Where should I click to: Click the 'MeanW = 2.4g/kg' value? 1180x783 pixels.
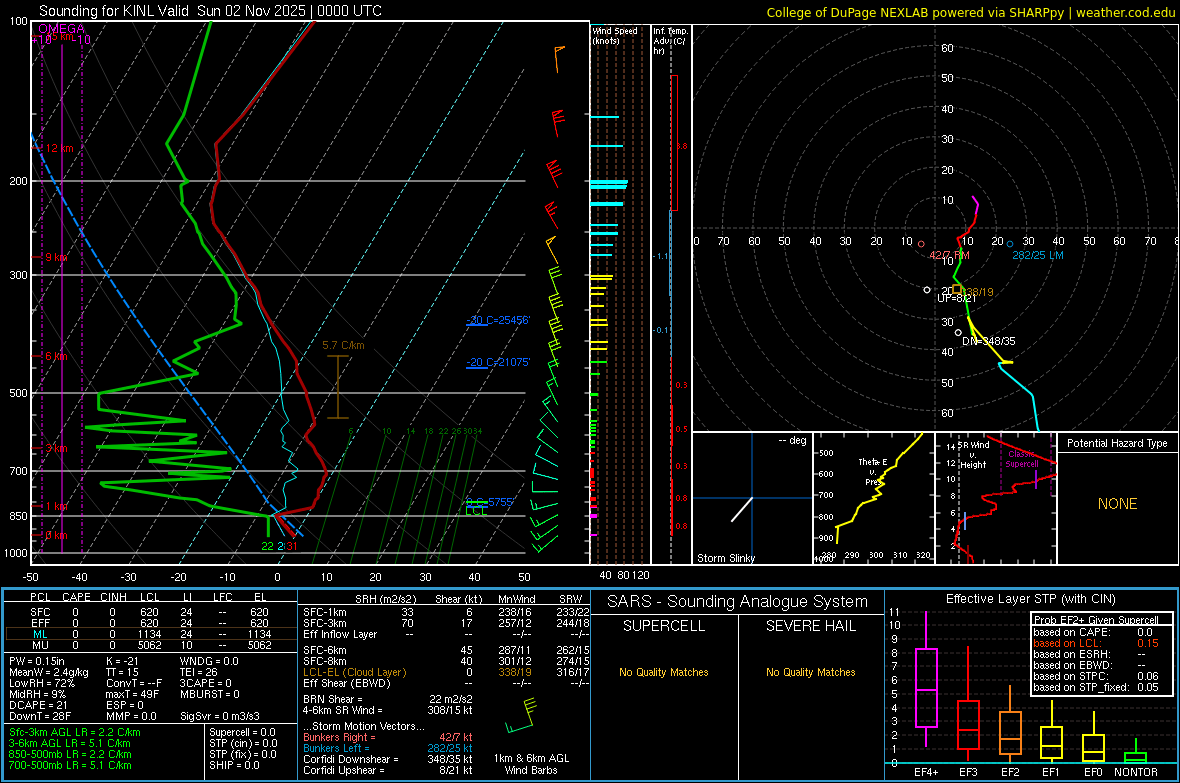49,672
